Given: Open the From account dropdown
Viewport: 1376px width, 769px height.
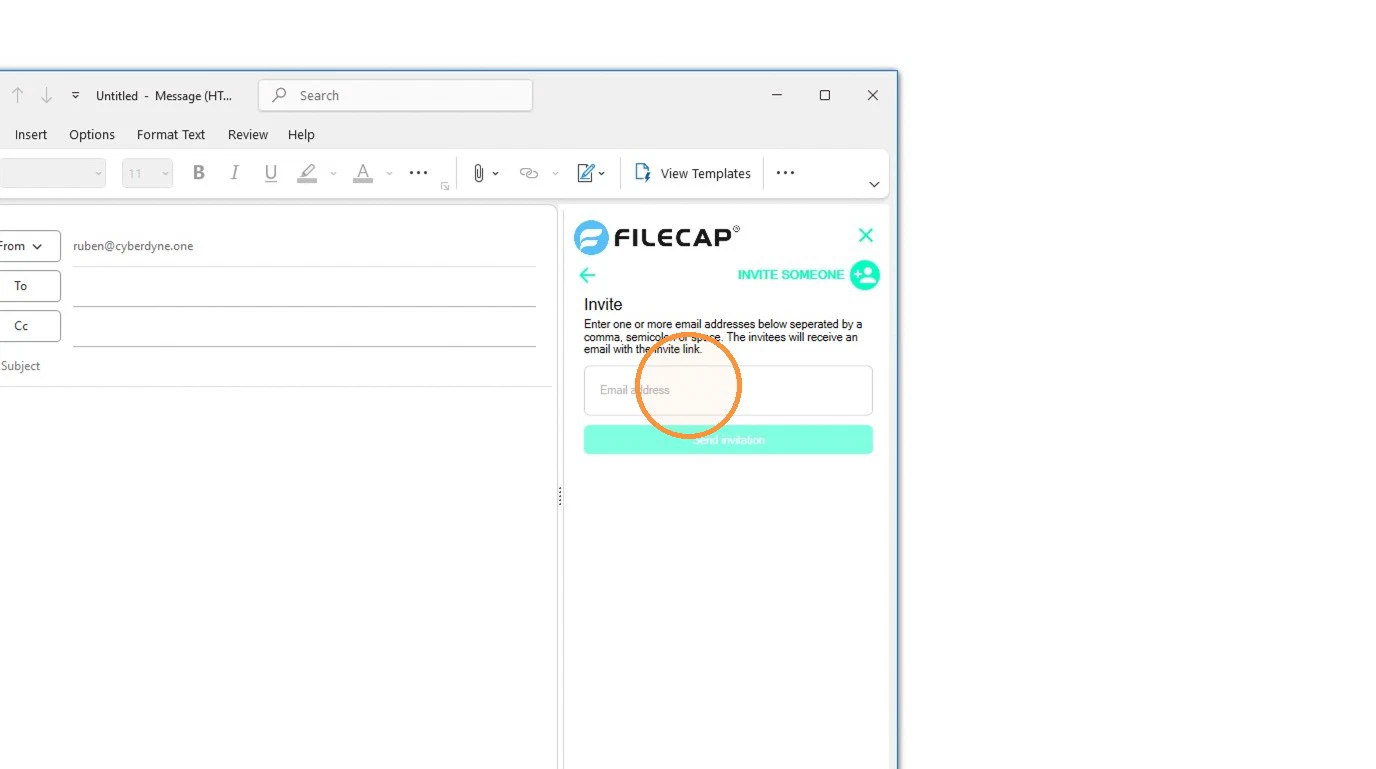Looking at the screenshot, I should [28, 246].
